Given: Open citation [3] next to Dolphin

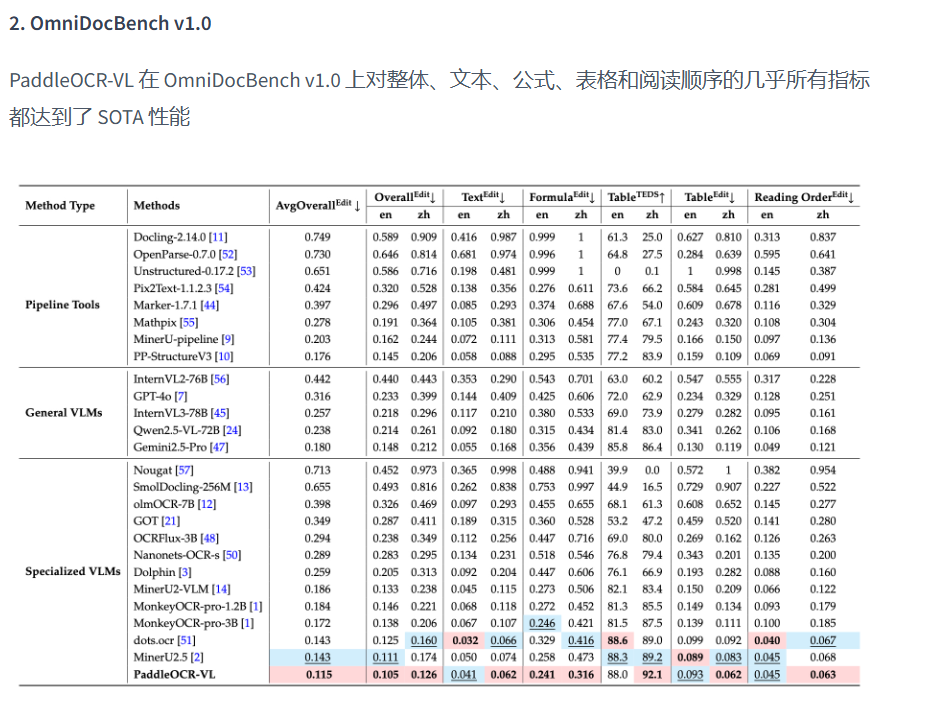Looking at the screenshot, I should (185, 573).
